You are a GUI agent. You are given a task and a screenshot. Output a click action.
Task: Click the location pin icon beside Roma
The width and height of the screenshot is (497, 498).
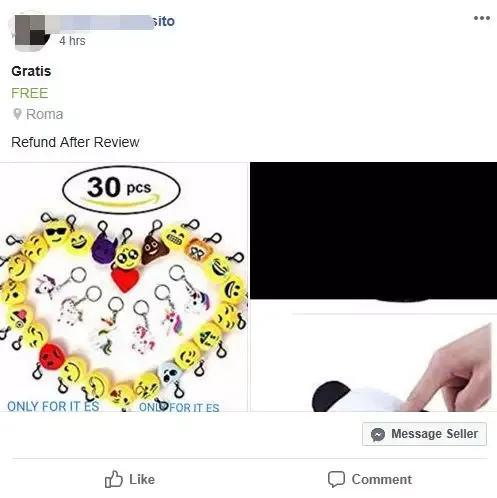pyautogui.click(x=17, y=114)
